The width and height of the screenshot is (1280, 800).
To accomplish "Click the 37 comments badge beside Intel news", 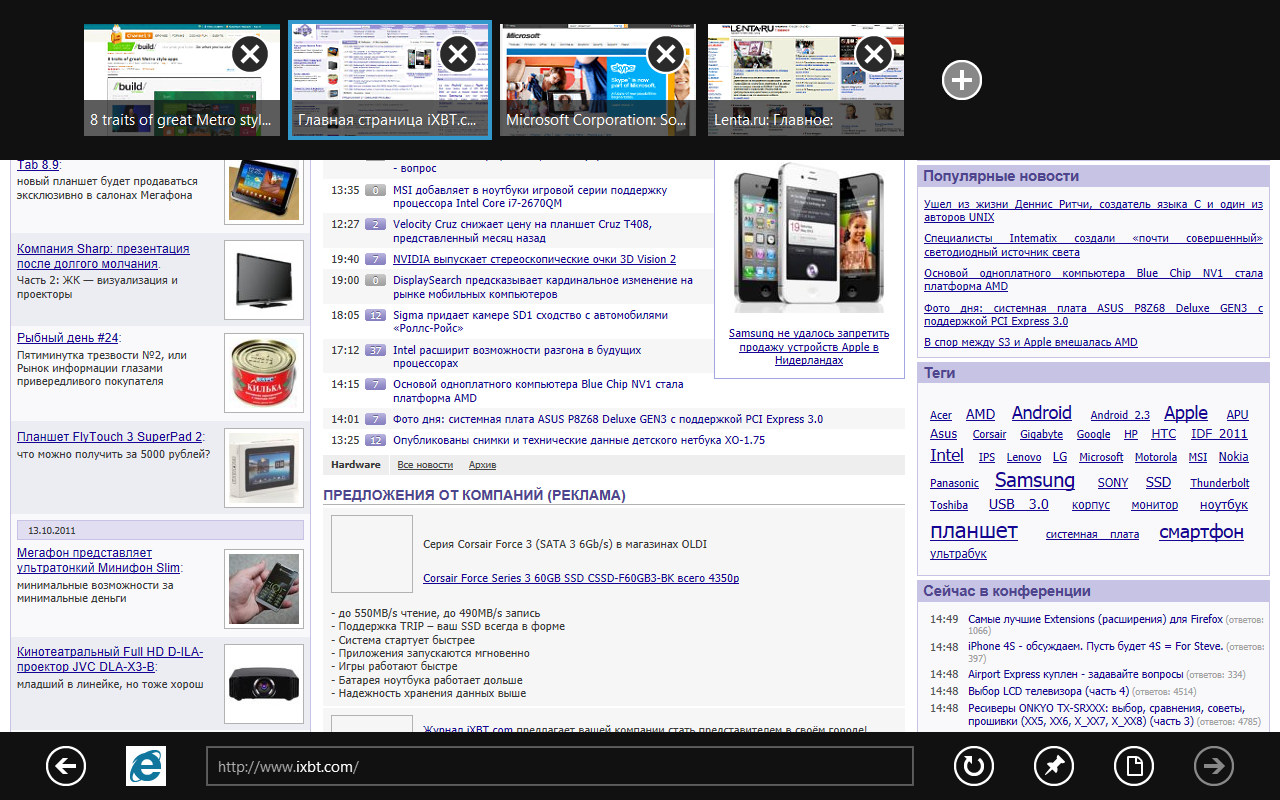I will click(x=376, y=350).
